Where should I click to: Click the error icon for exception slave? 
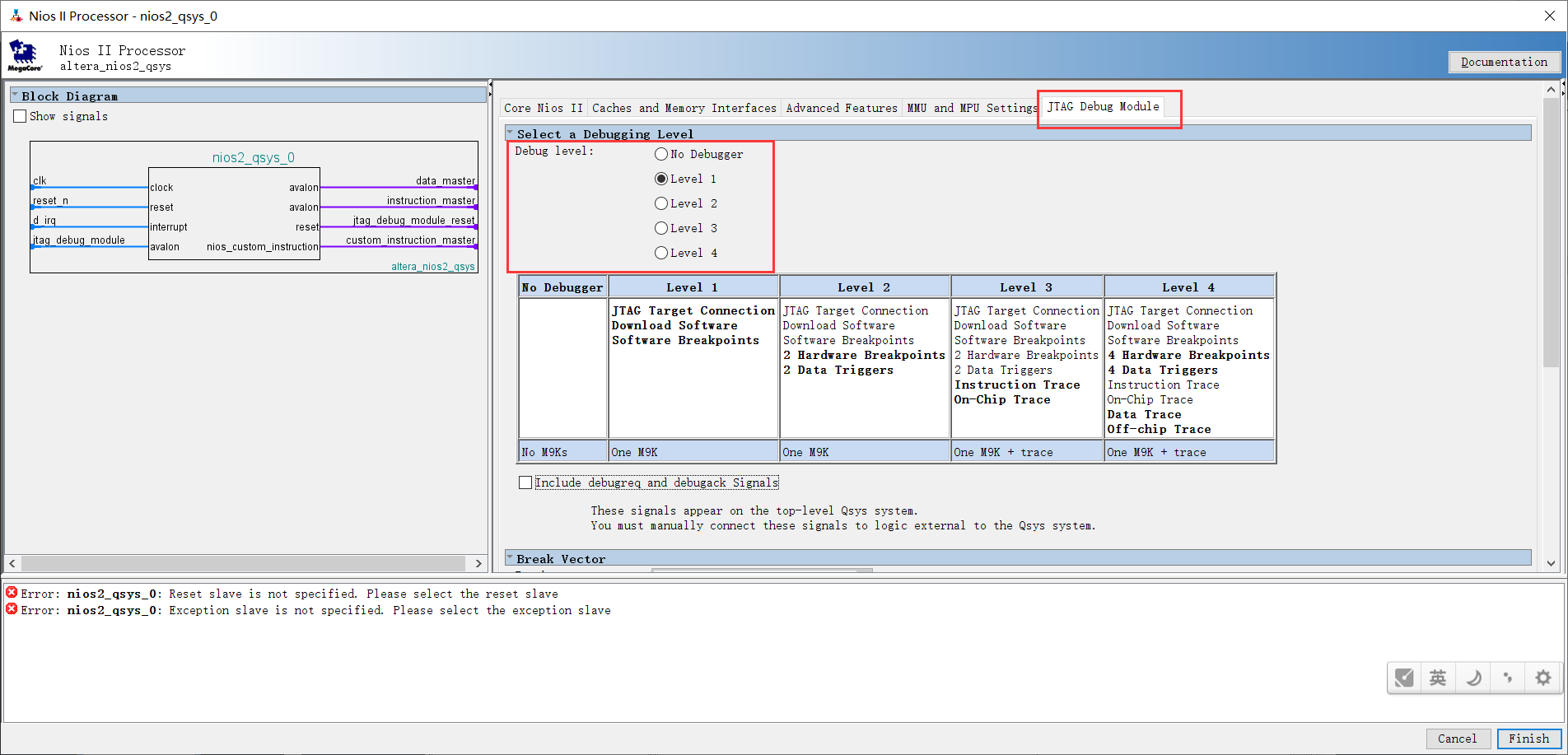12,609
